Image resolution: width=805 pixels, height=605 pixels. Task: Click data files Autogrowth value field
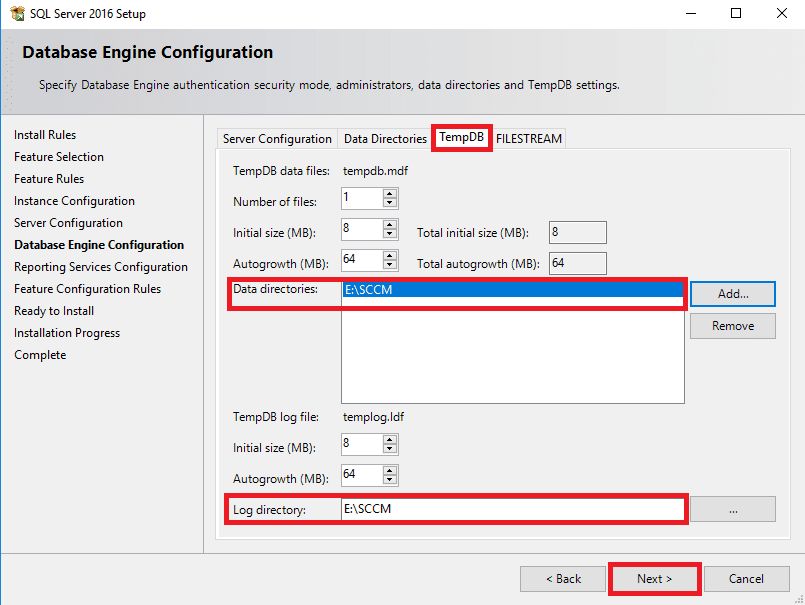(x=362, y=260)
